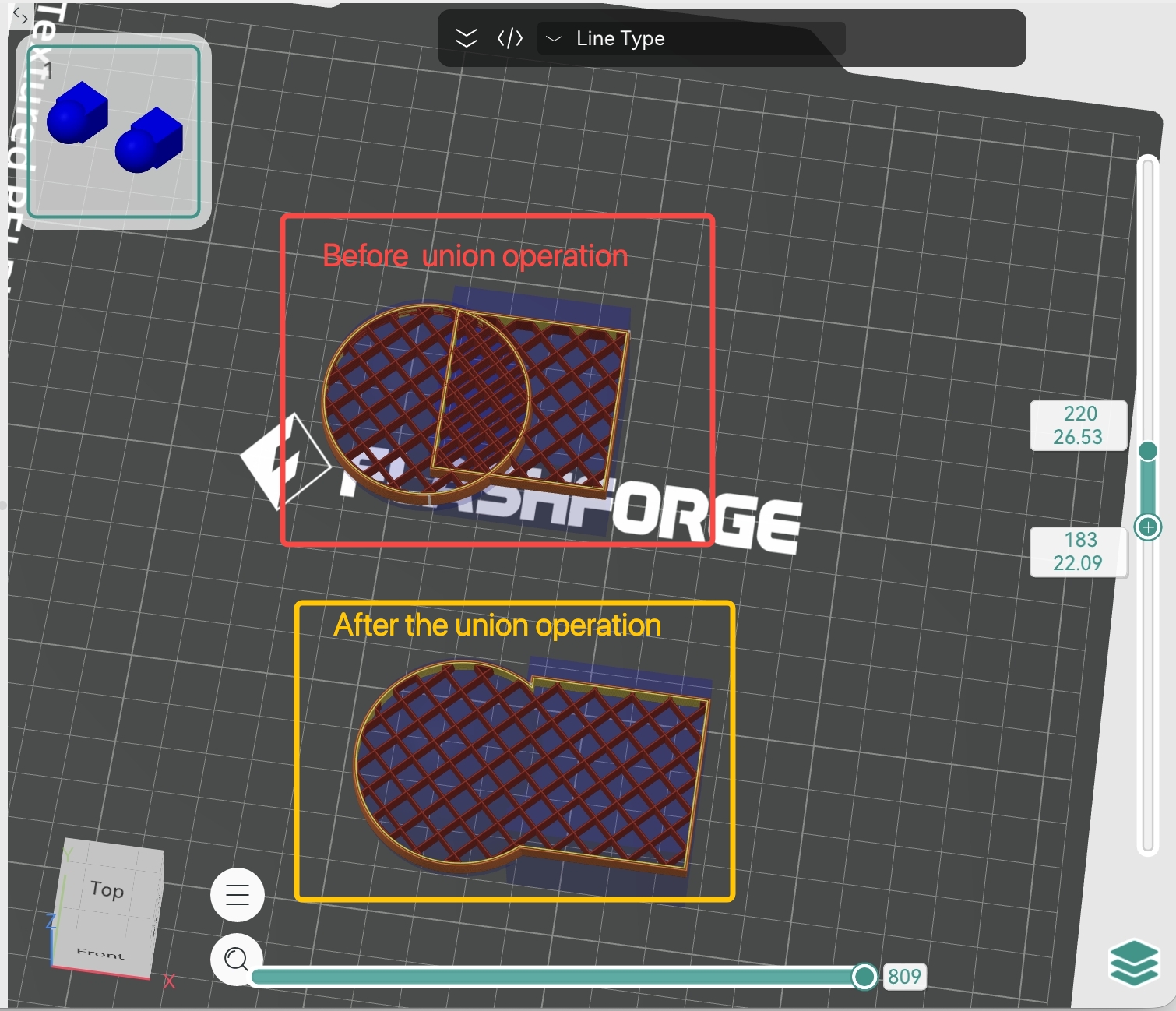1176x1011 pixels.
Task: Click the layer 220 height label 26.53
Action: tap(1078, 437)
